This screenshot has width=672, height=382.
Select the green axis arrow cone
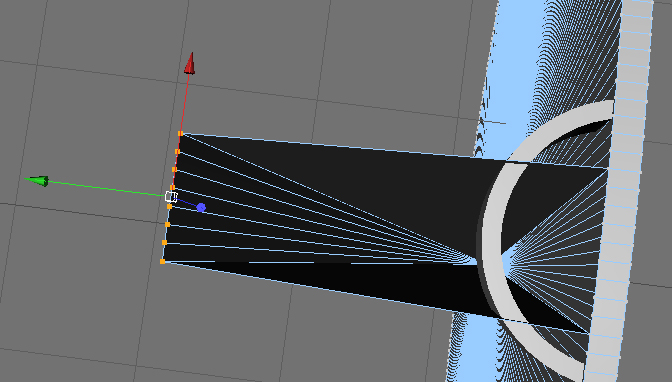click(37, 181)
